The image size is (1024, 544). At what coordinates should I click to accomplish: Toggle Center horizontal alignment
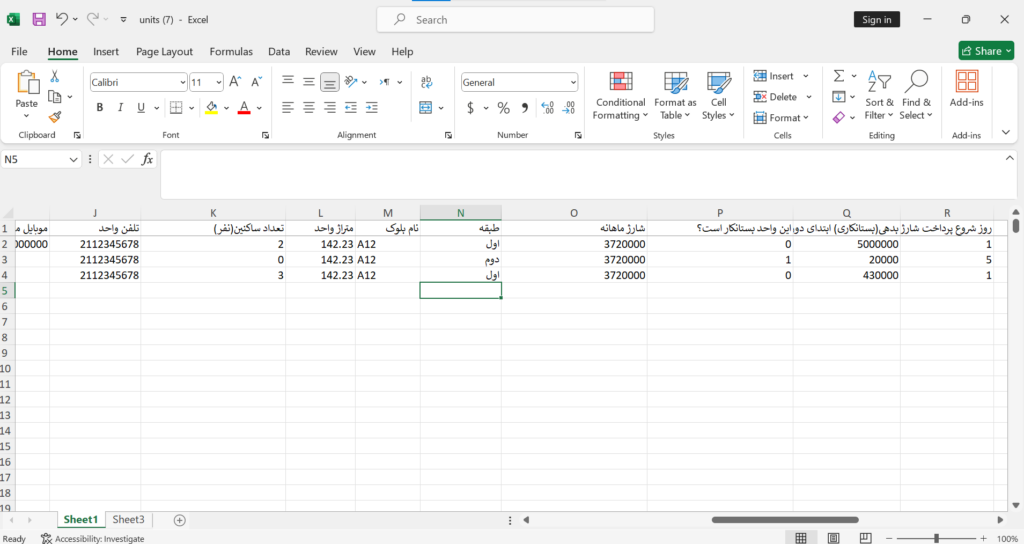[309, 108]
